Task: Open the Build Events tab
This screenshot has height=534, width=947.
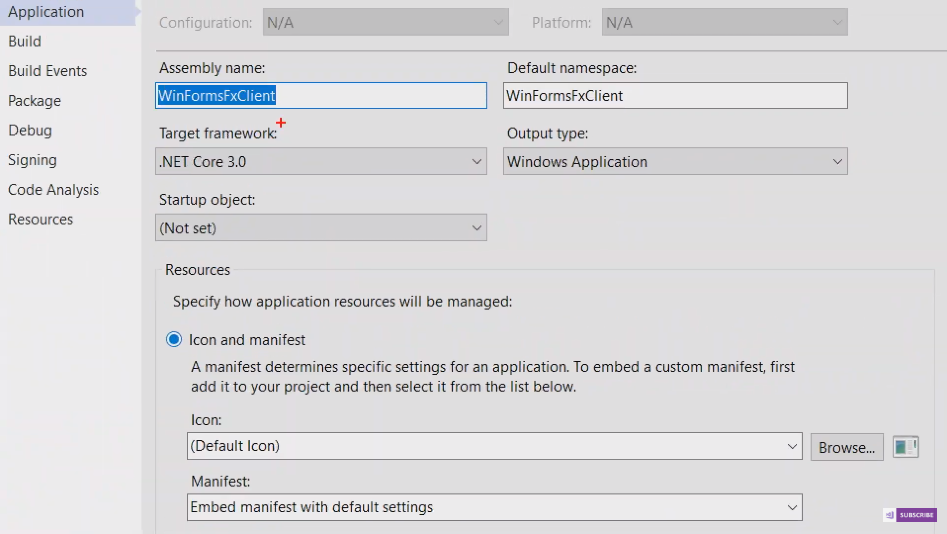Action: point(47,71)
